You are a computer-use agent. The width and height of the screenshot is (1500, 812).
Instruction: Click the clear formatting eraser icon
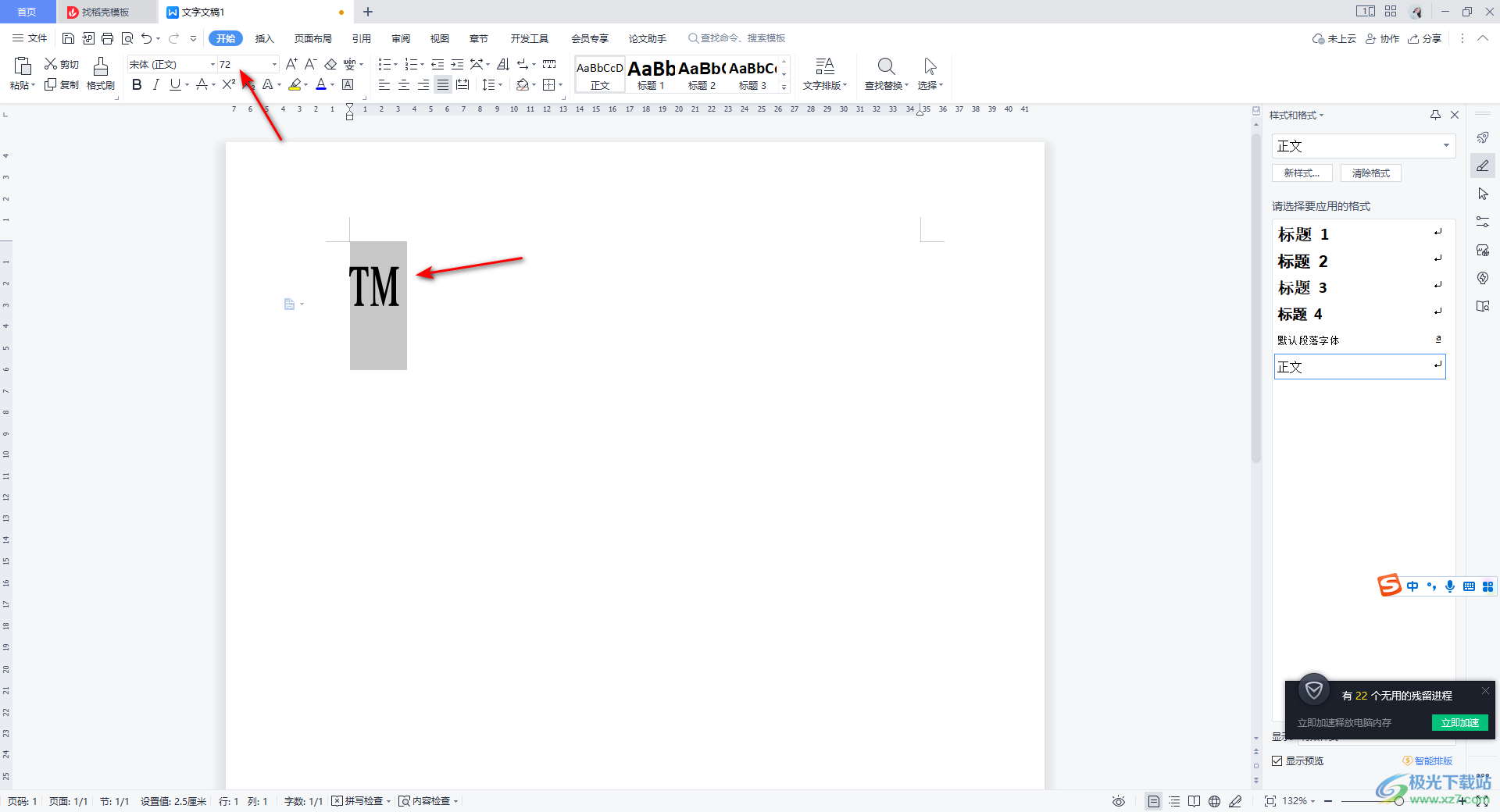coord(330,64)
